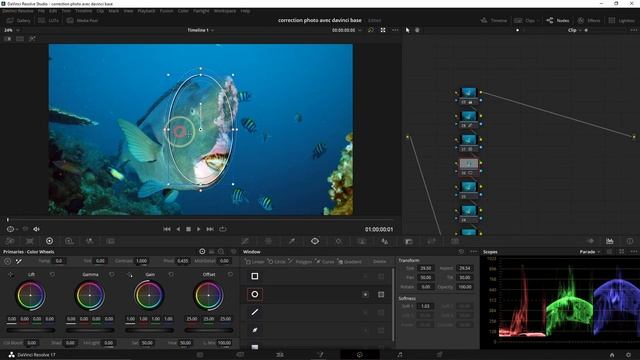Edit the Contrast value field
This screenshot has width=640, height=360.
click(x=141, y=261)
